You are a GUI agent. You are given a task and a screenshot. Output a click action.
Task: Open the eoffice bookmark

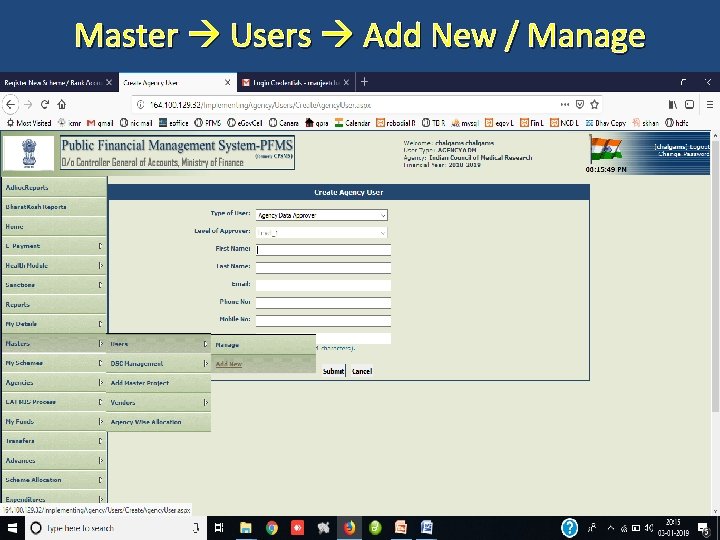tap(174, 123)
